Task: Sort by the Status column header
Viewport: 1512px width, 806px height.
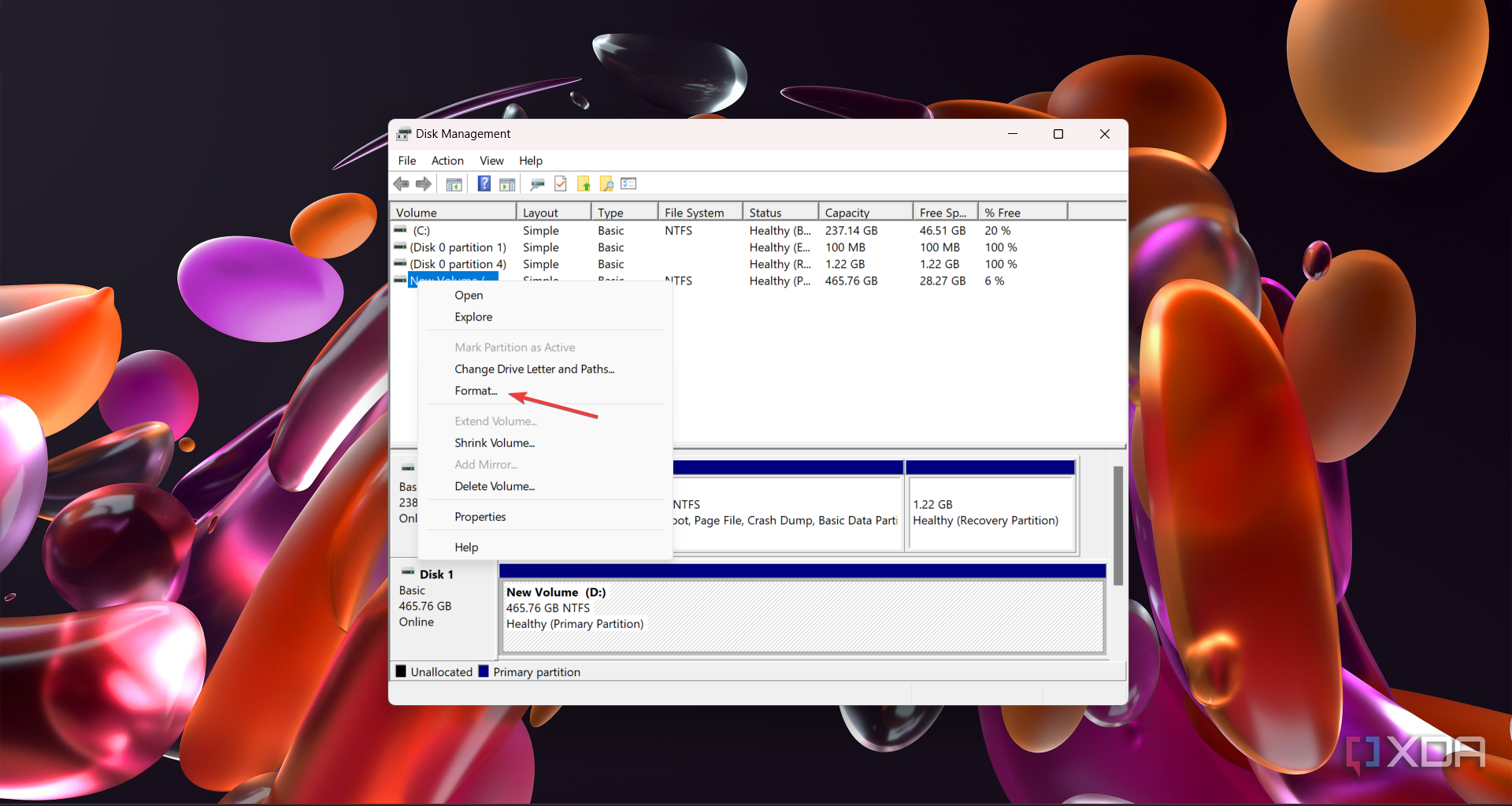Action: click(780, 213)
